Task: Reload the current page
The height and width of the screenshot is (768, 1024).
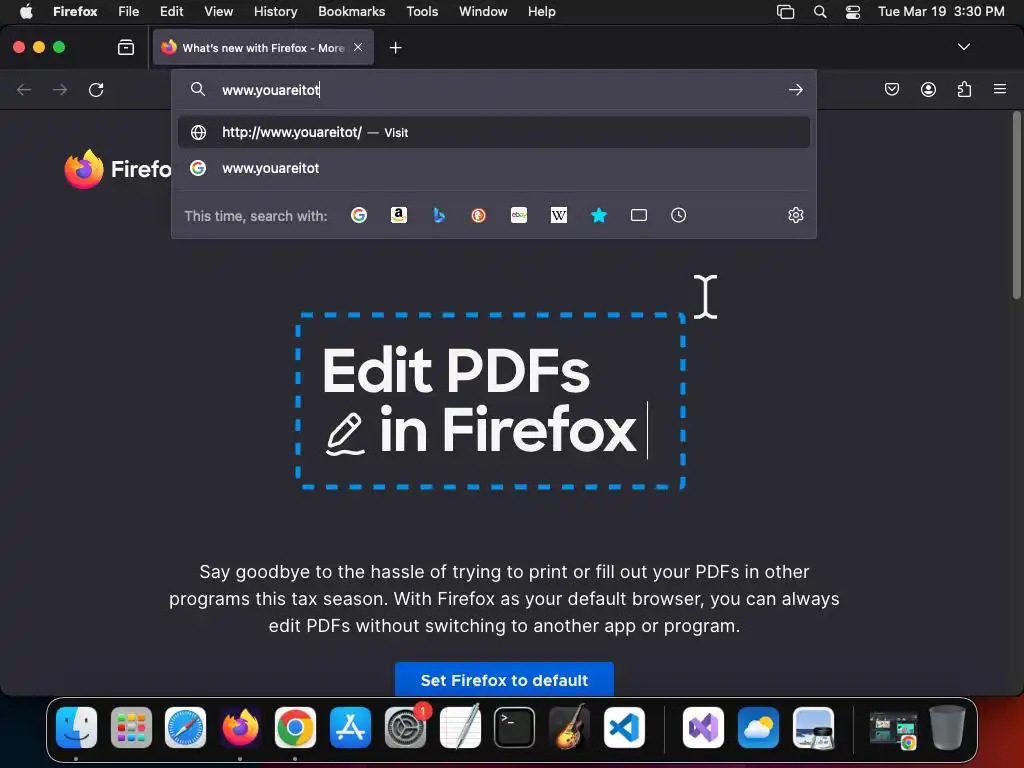Action: (96, 89)
